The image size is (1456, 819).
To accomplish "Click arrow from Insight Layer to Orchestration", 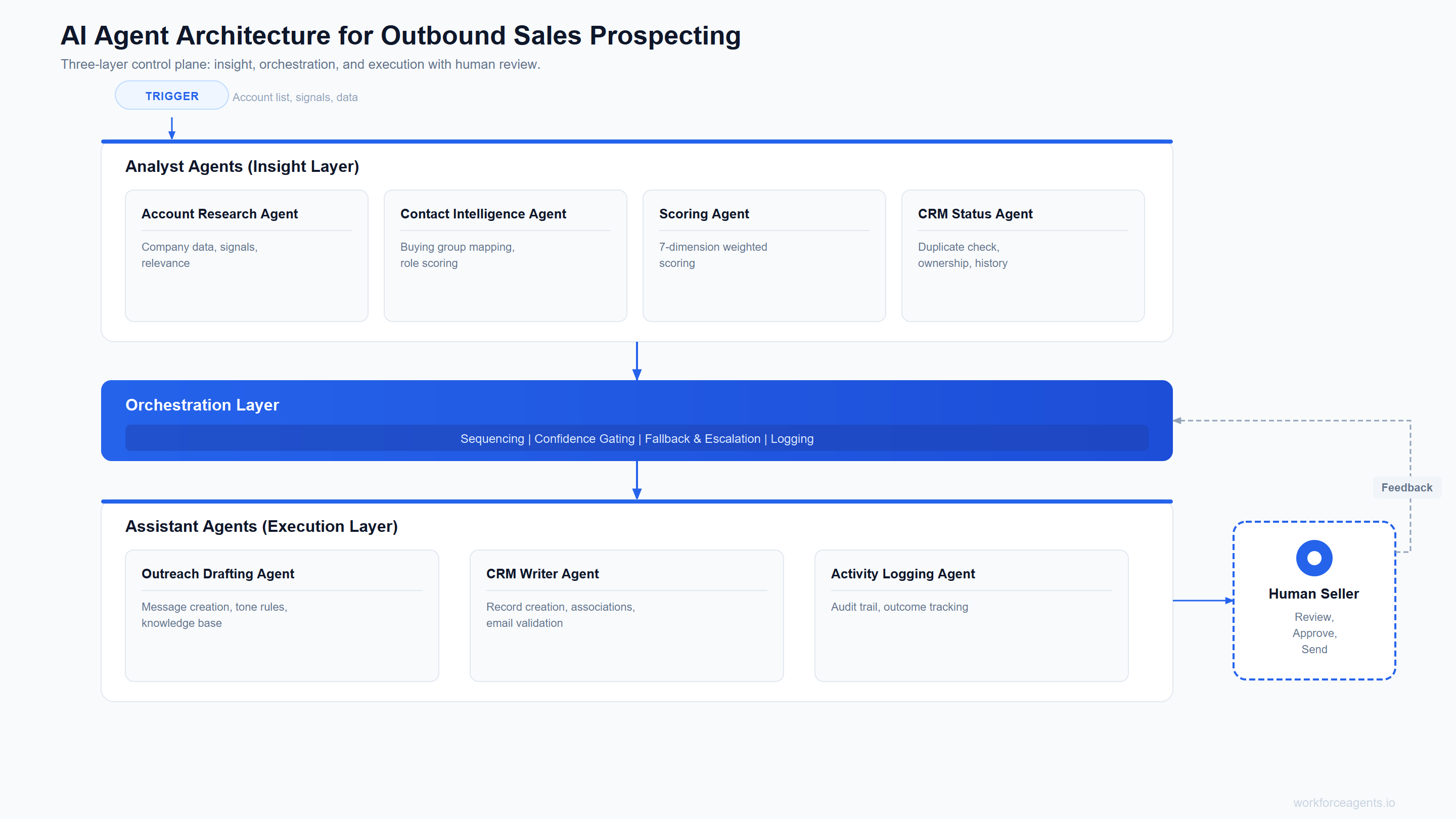I will click(636, 360).
